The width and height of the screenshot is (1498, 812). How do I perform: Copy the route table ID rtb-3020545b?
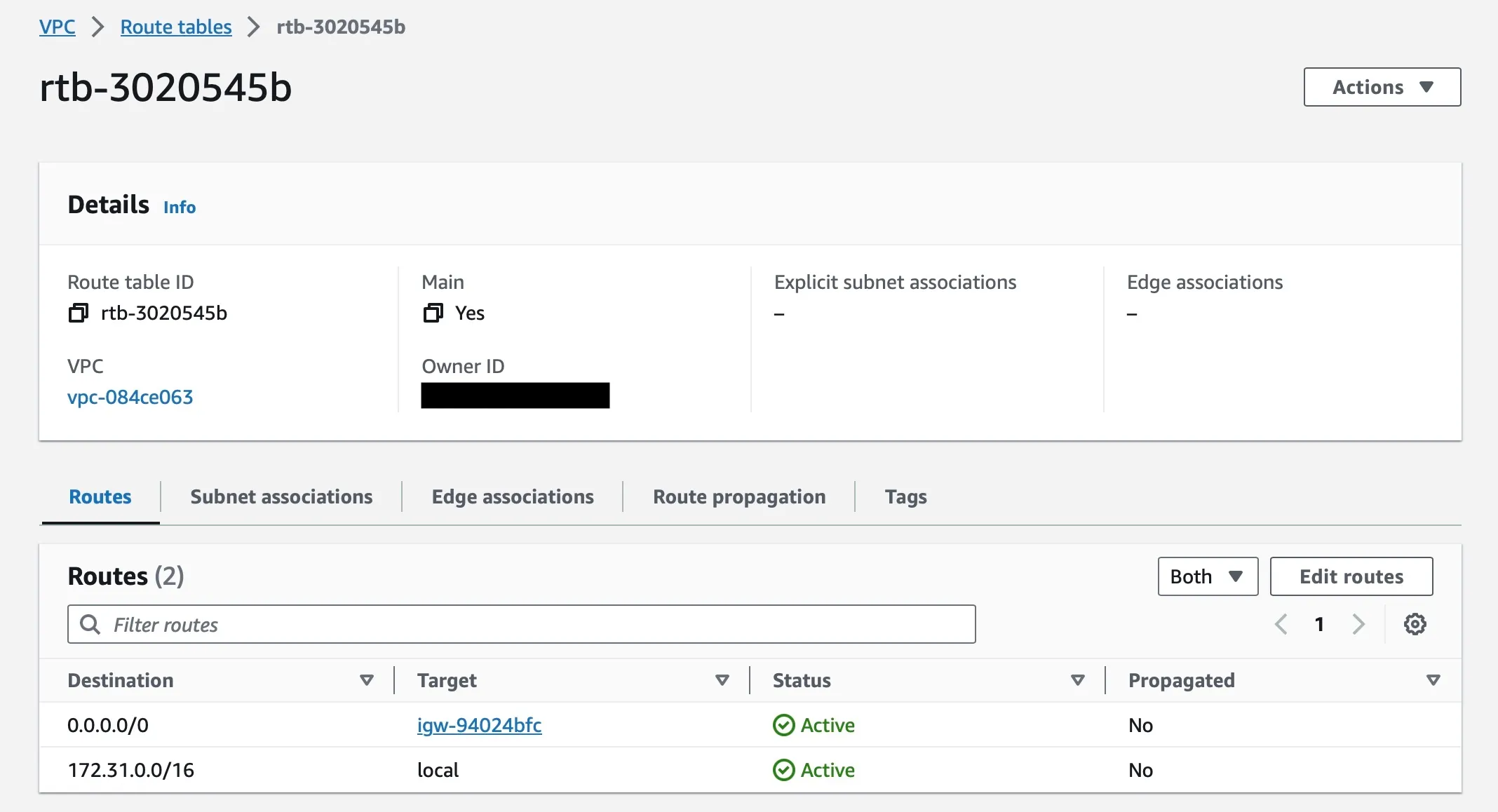78,313
